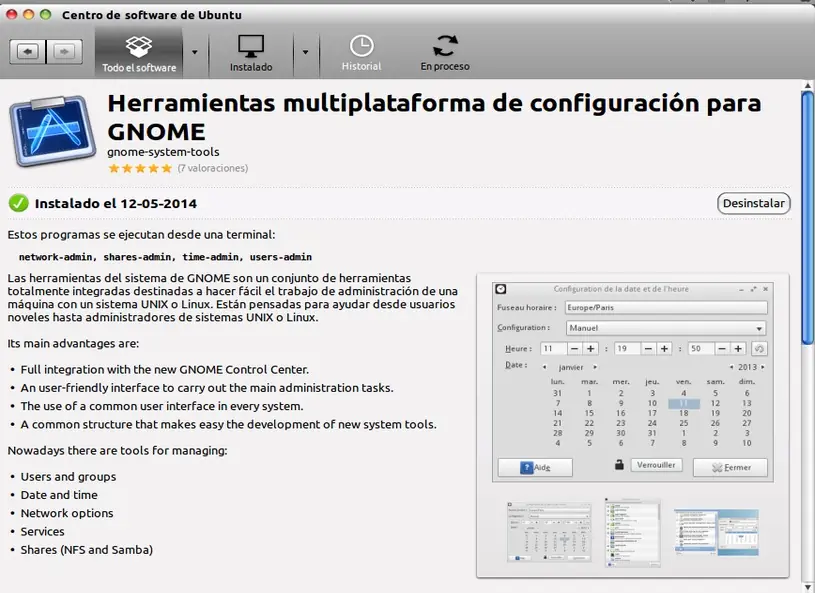Image resolution: width=815 pixels, height=593 pixels.
Task: Click the gnome-system-tools application icon
Action: click(x=52, y=131)
